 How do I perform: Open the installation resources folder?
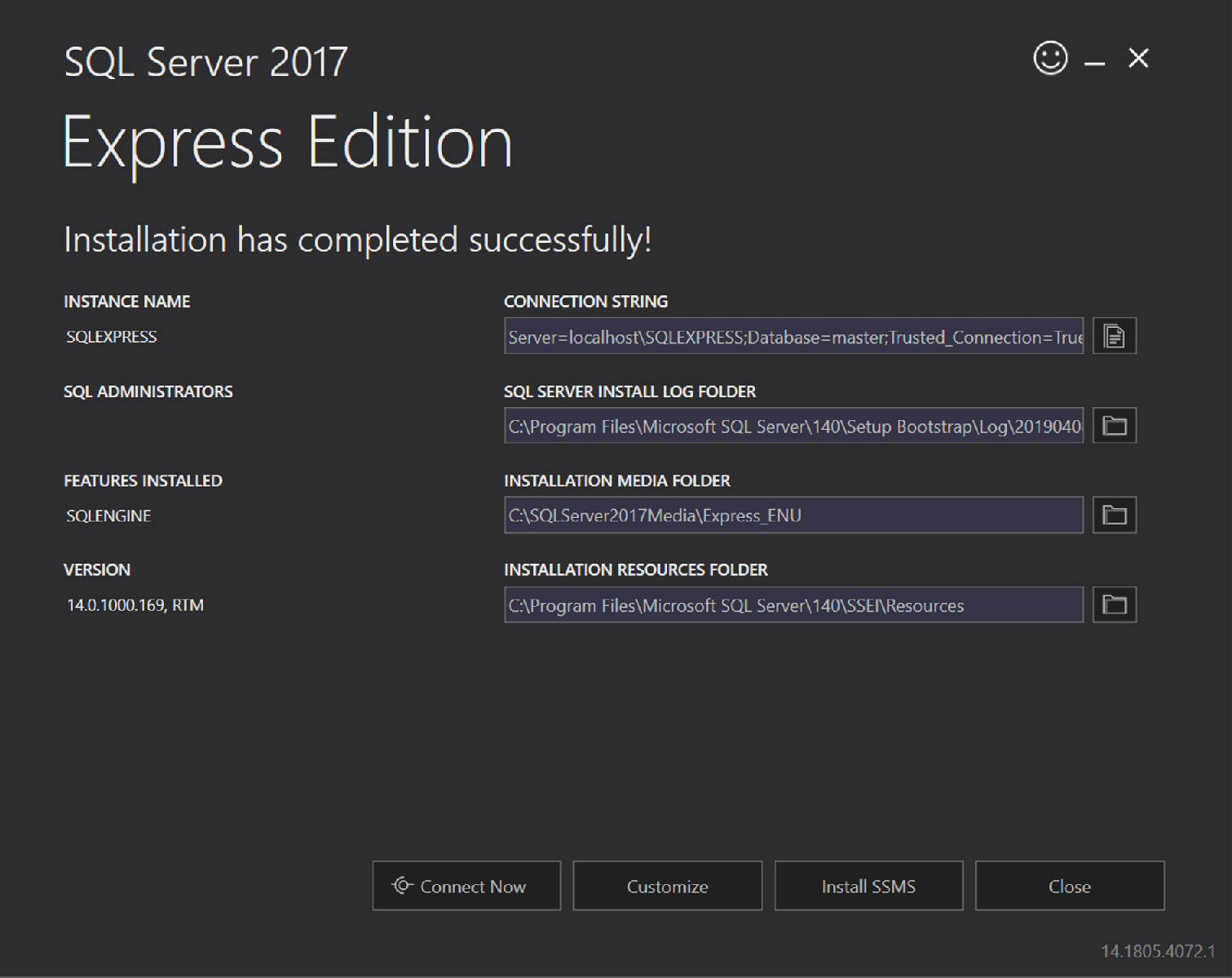(1114, 604)
